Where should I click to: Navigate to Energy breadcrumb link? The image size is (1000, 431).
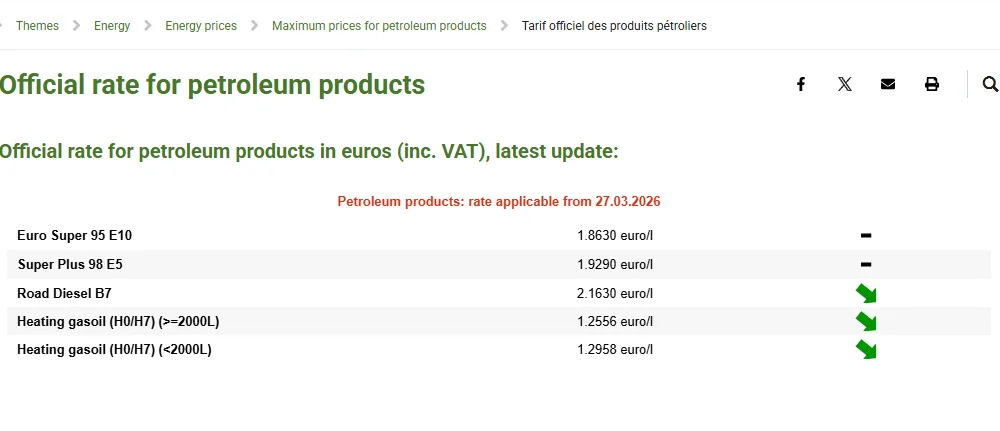[112, 26]
